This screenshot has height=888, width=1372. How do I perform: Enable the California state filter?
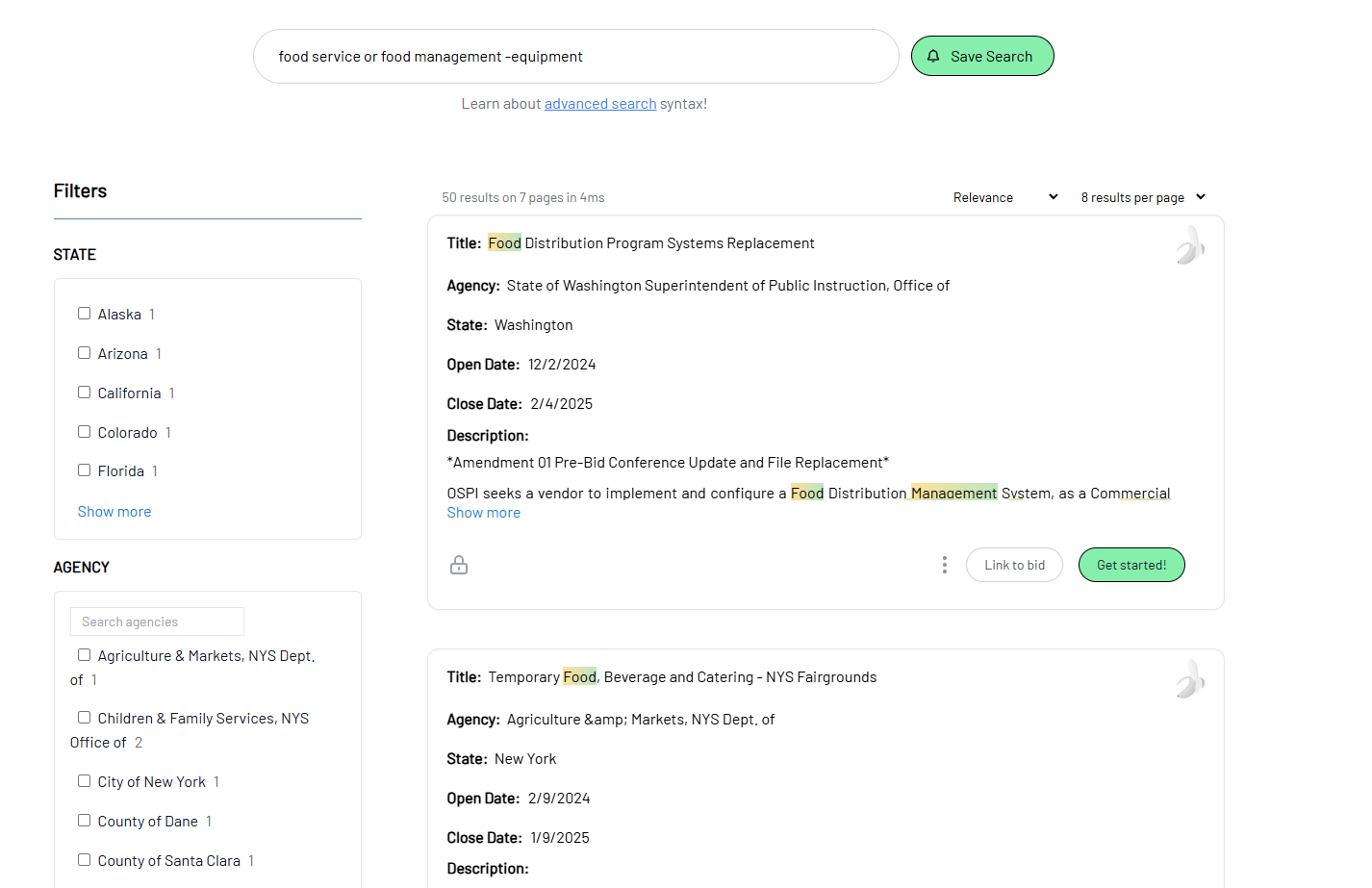pyautogui.click(x=85, y=393)
